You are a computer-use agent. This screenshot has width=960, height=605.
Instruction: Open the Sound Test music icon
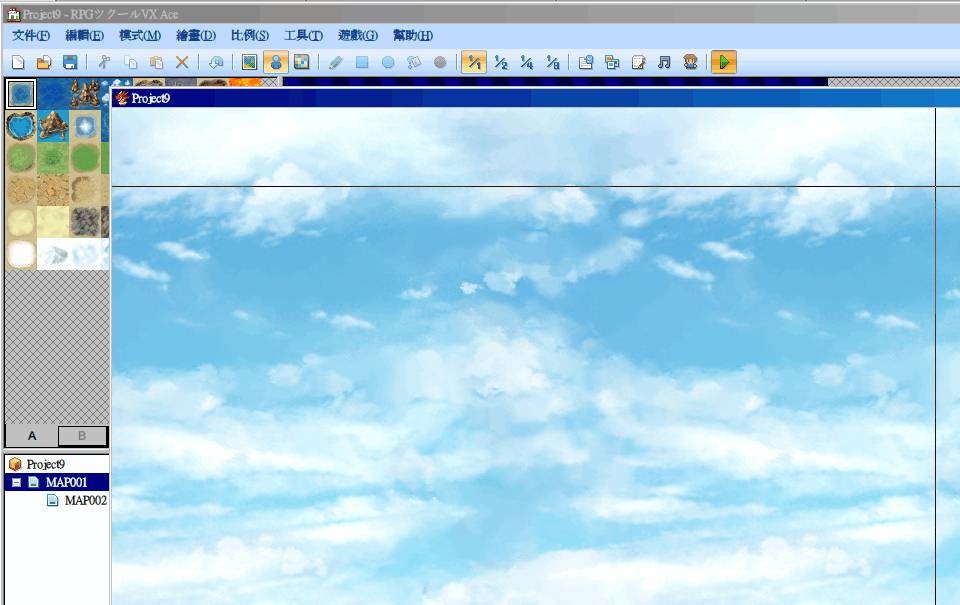(x=664, y=62)
